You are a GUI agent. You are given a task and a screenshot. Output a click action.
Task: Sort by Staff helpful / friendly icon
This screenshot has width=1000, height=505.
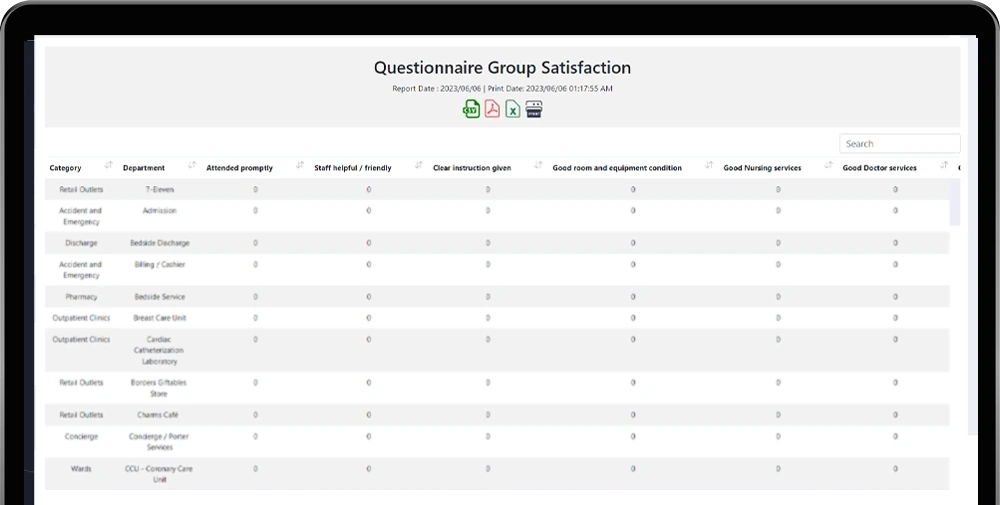(419, 166)
